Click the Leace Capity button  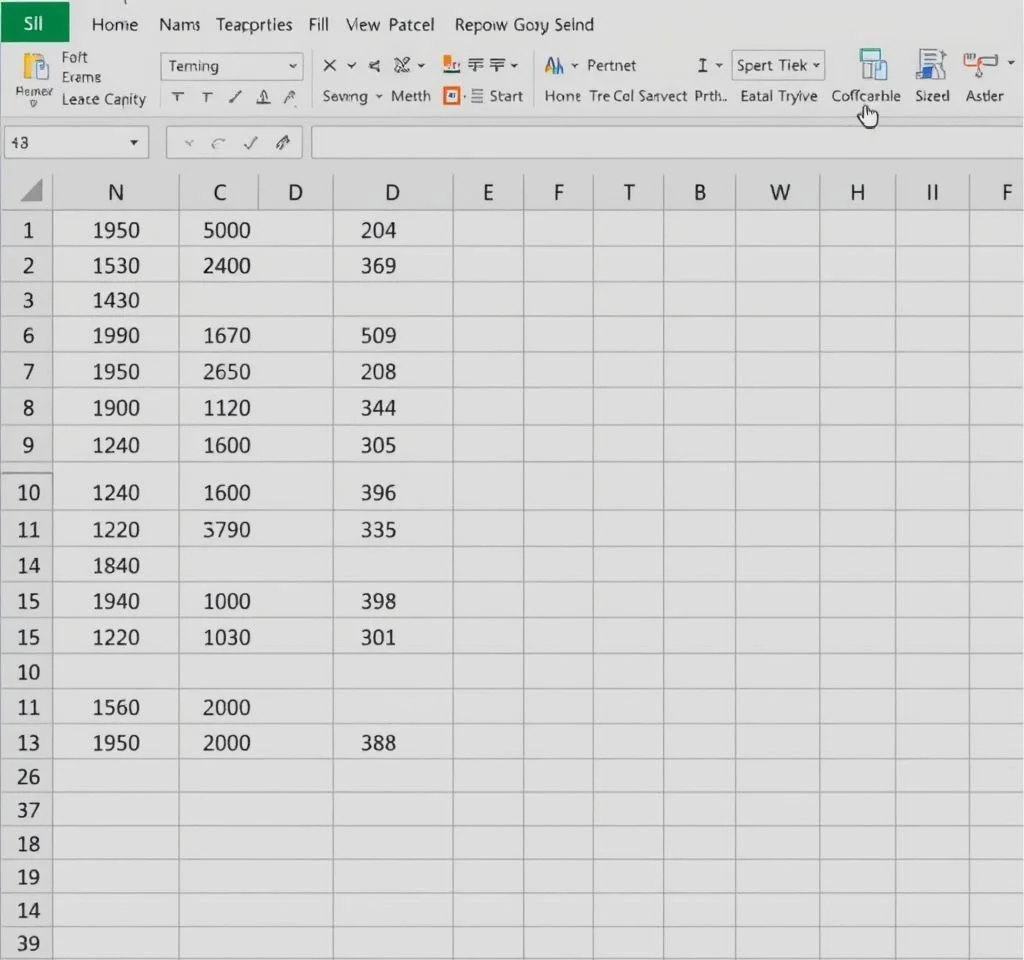(103, 99)
